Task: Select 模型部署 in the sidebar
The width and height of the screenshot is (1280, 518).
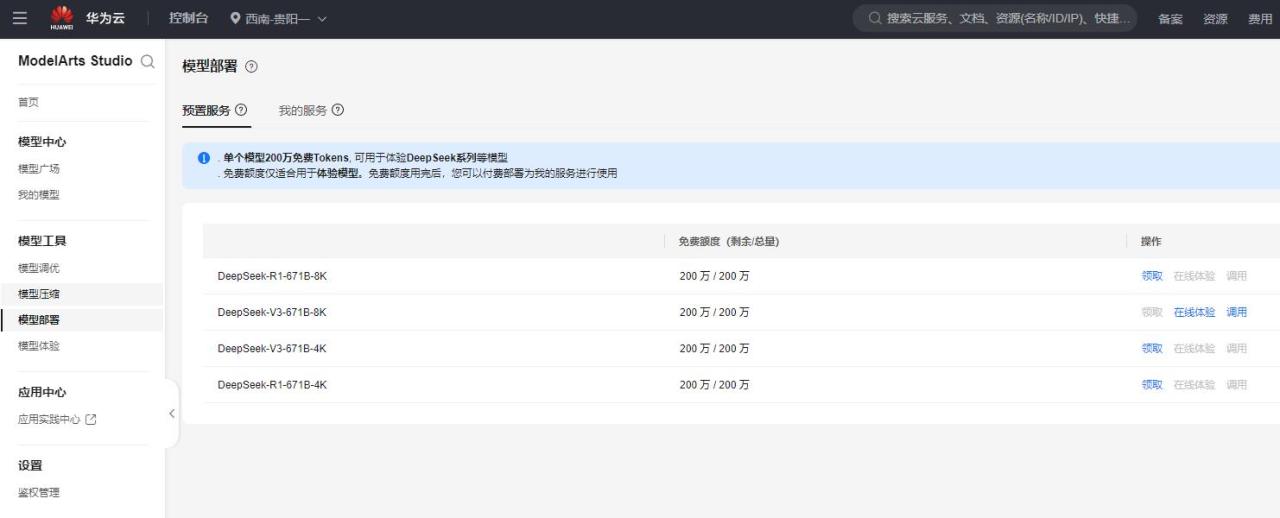Action: click(x=39, y=320)
